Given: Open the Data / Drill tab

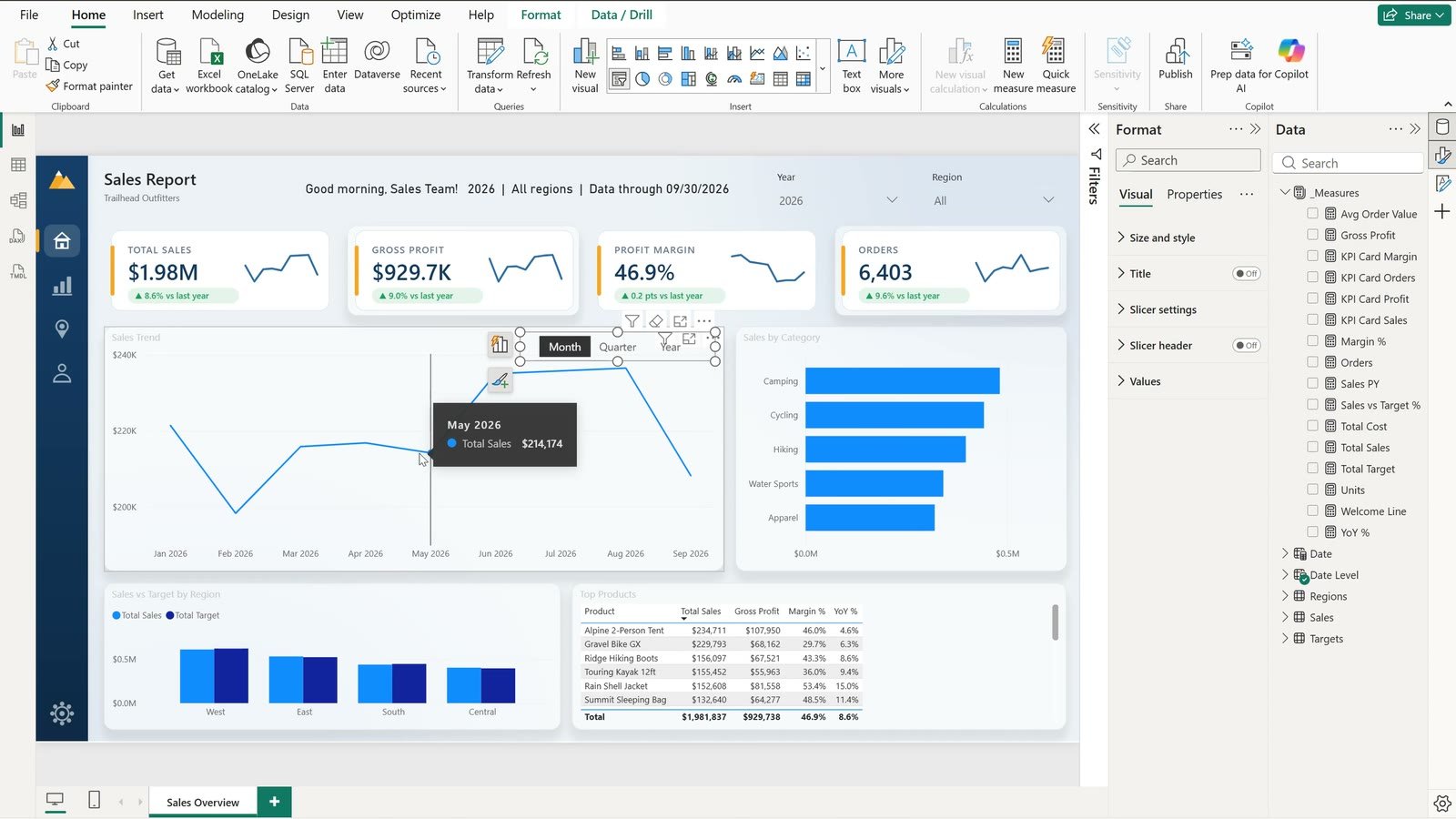Looking at the screenshot, I should tap(622, 15).
